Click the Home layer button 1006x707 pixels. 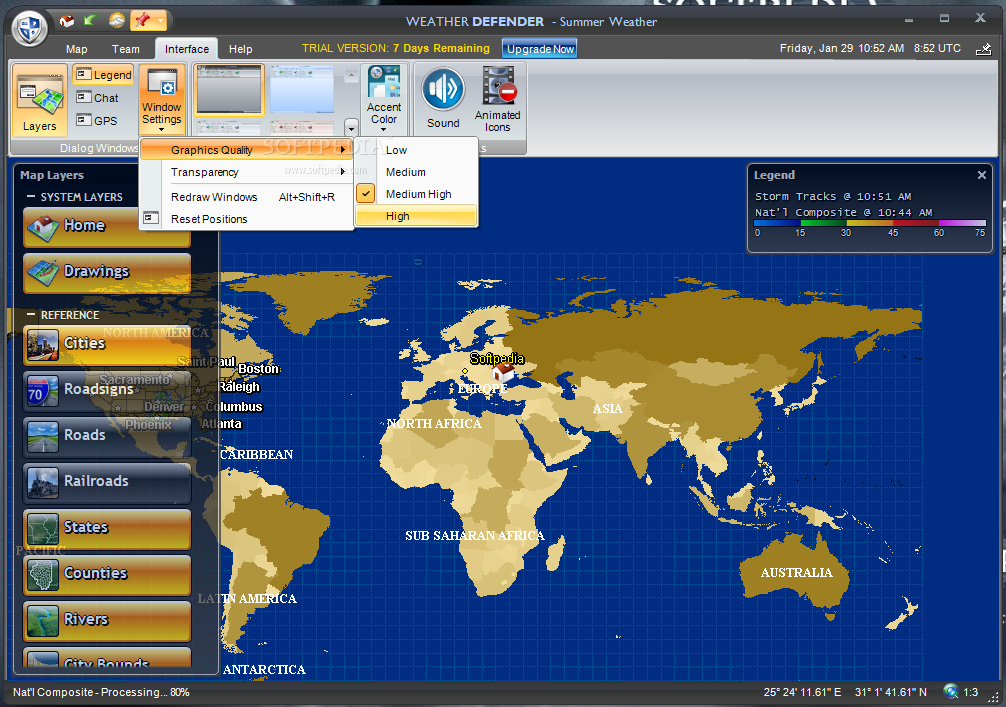(107, 226)
